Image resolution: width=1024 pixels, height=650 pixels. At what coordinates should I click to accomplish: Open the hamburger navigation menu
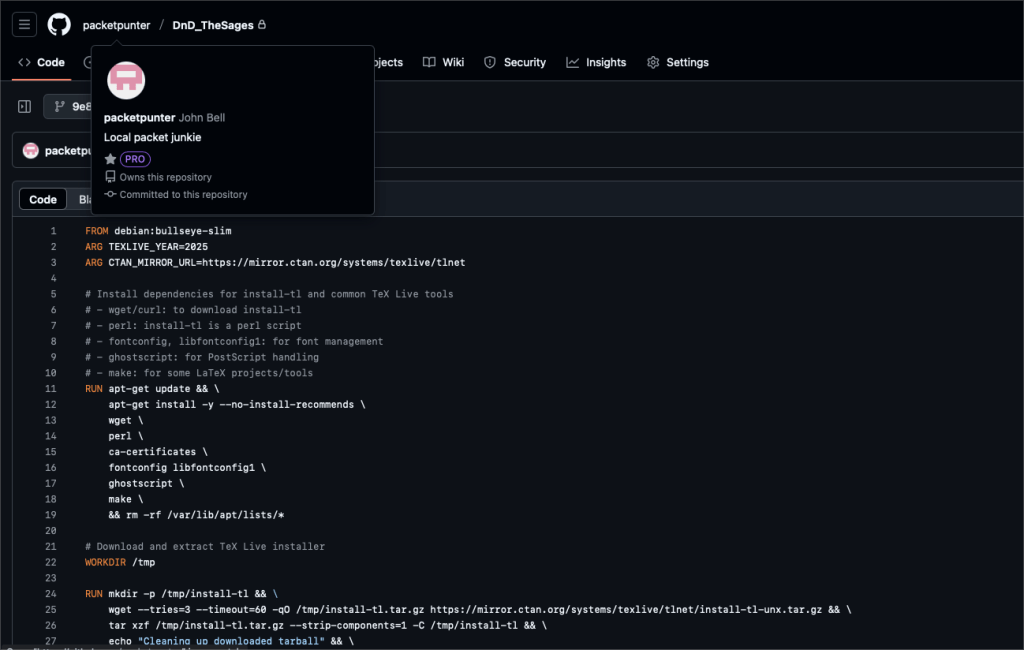[25, 25]
